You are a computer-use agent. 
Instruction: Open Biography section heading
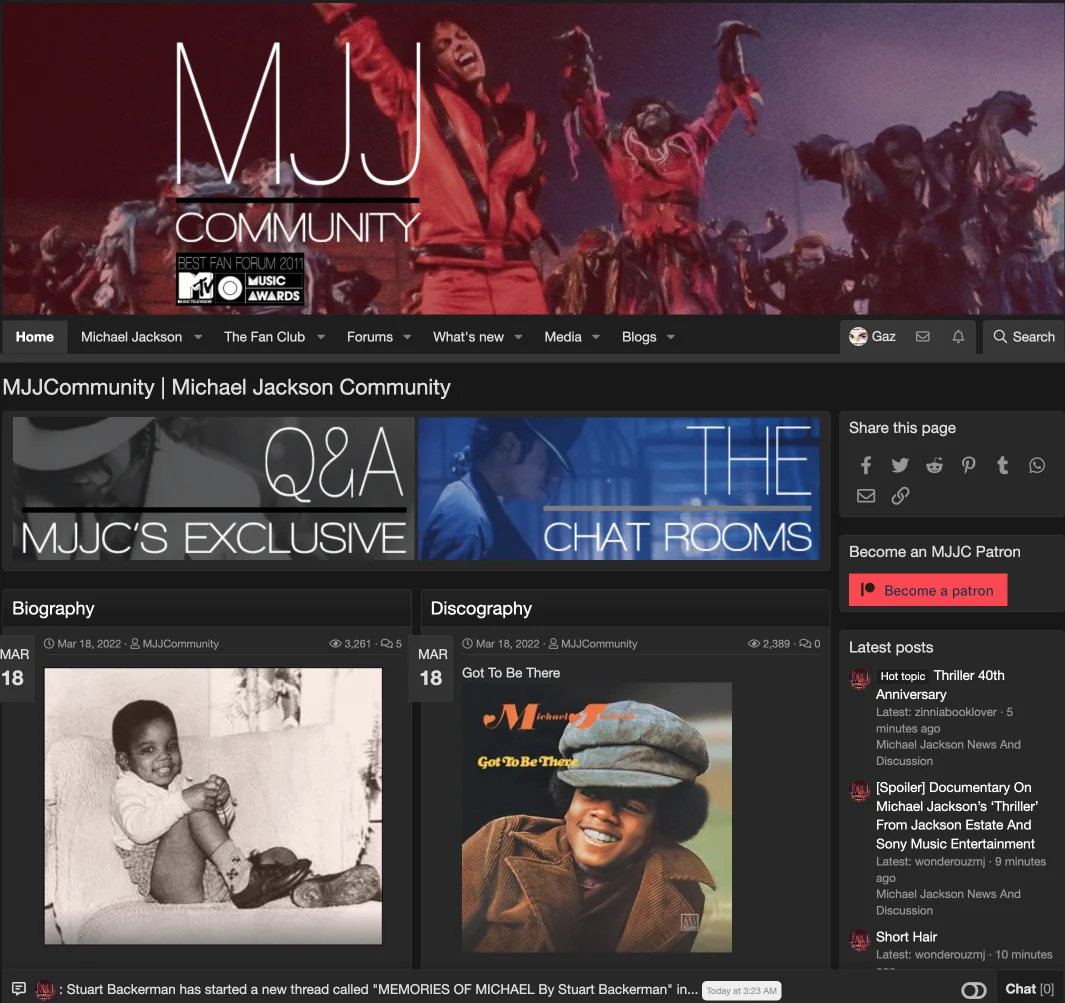pyautogui.click(x=53, y=608)
